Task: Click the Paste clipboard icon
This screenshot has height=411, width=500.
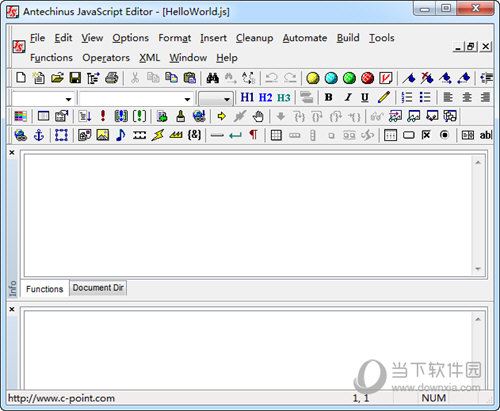Action: click(190, 78)
